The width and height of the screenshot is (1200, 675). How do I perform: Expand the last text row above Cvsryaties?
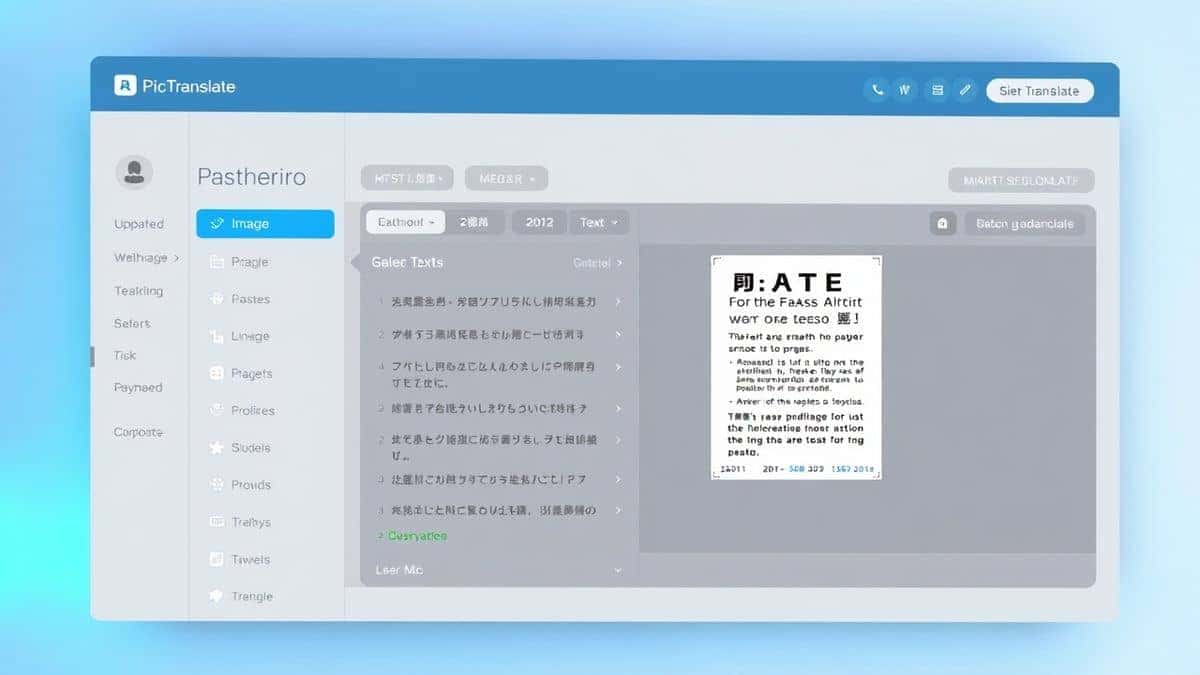(x=618, y=510)
